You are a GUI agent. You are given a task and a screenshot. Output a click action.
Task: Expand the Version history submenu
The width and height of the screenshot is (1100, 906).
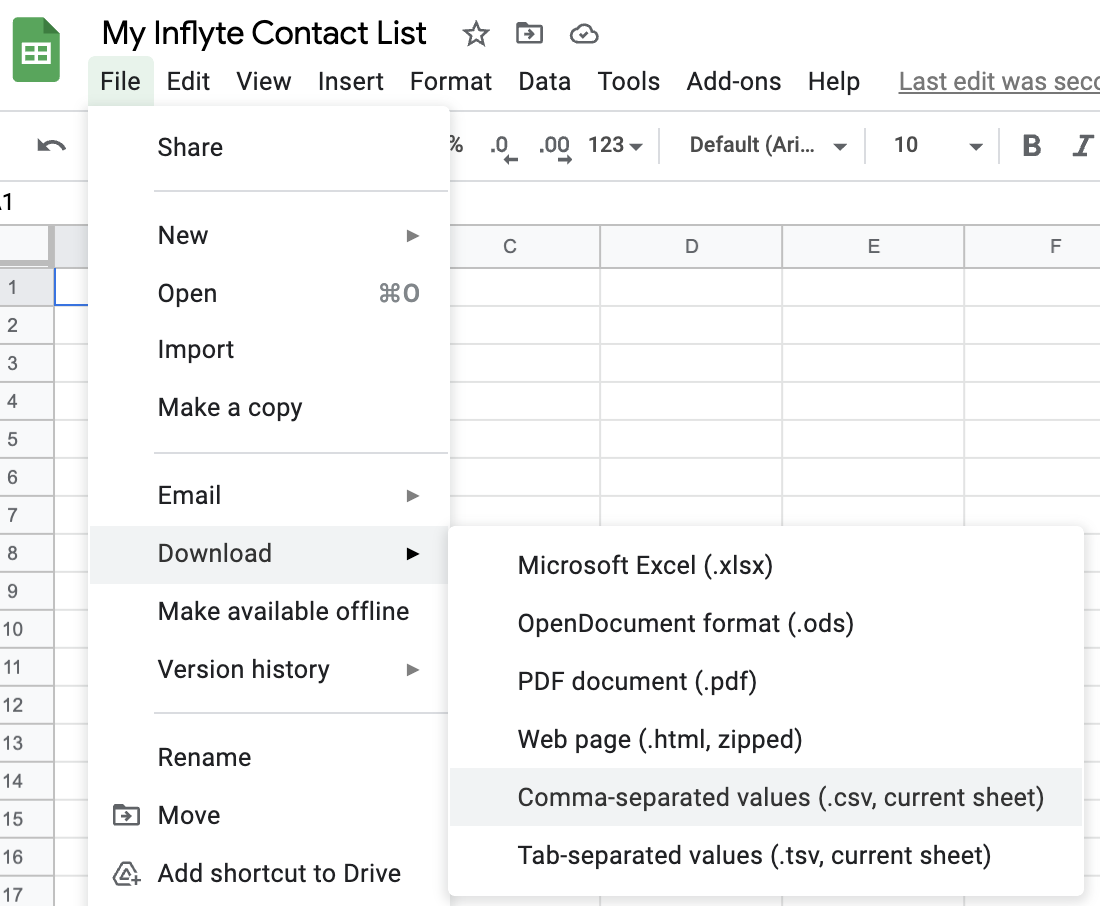point(269,669)
